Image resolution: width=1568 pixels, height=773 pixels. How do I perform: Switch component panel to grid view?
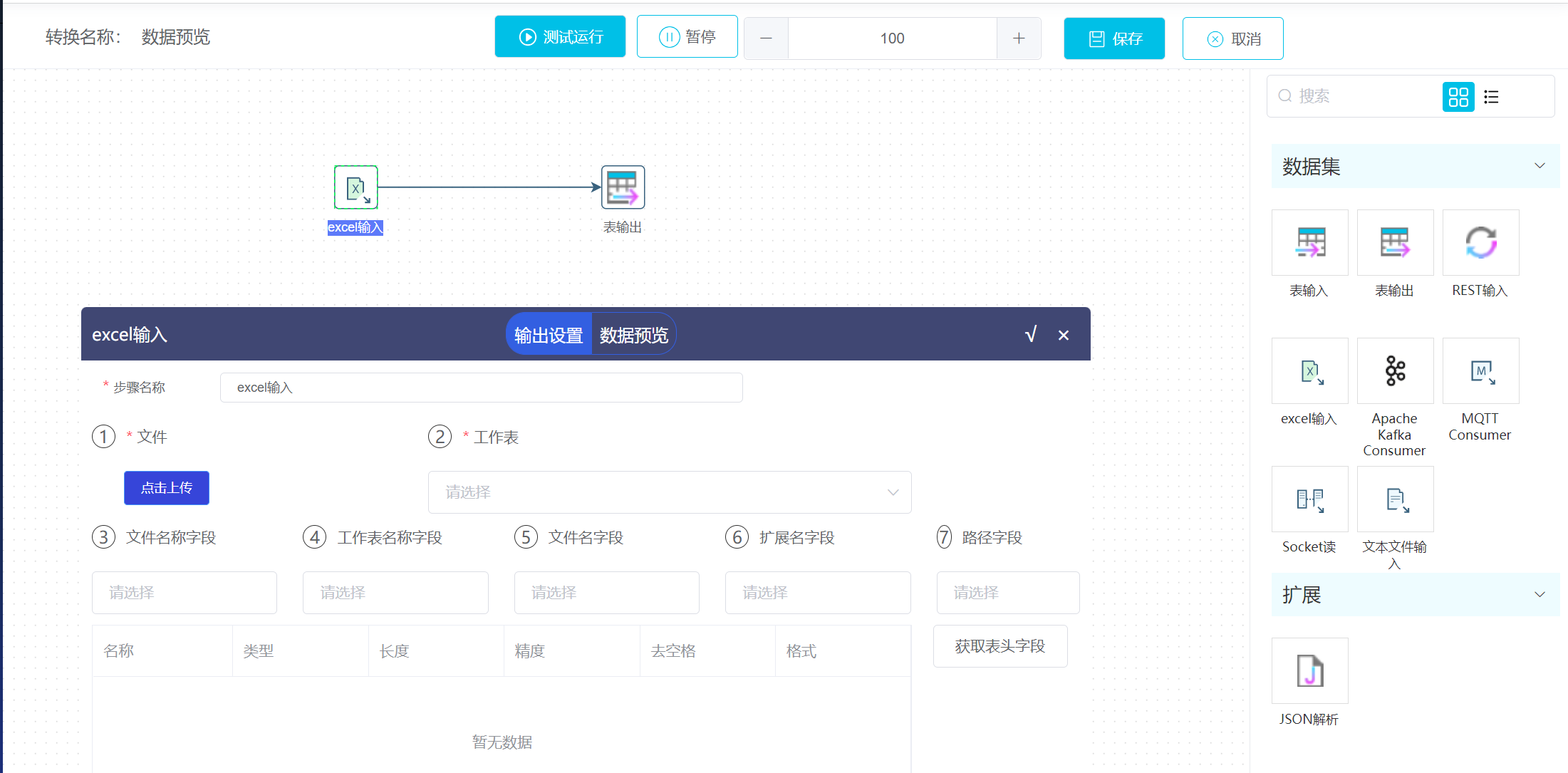coord(1458,97)
